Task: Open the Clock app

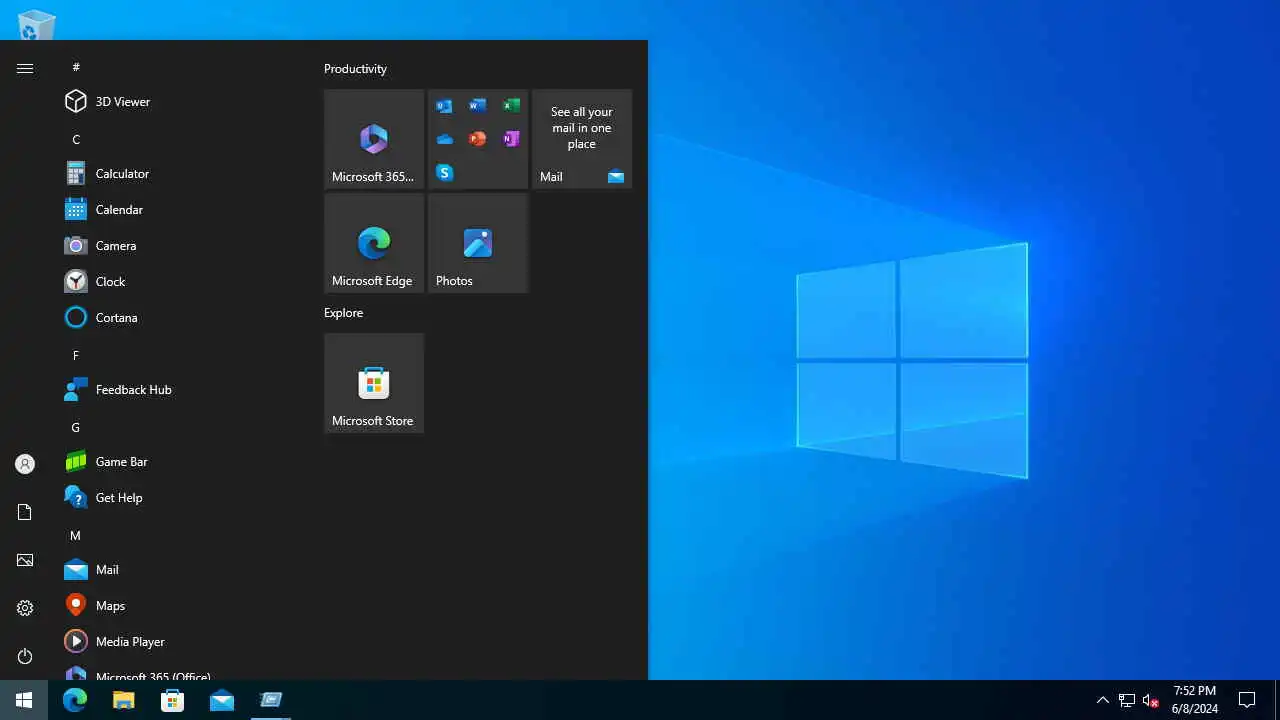Action: pyautogui.click(x=182, y=281)
